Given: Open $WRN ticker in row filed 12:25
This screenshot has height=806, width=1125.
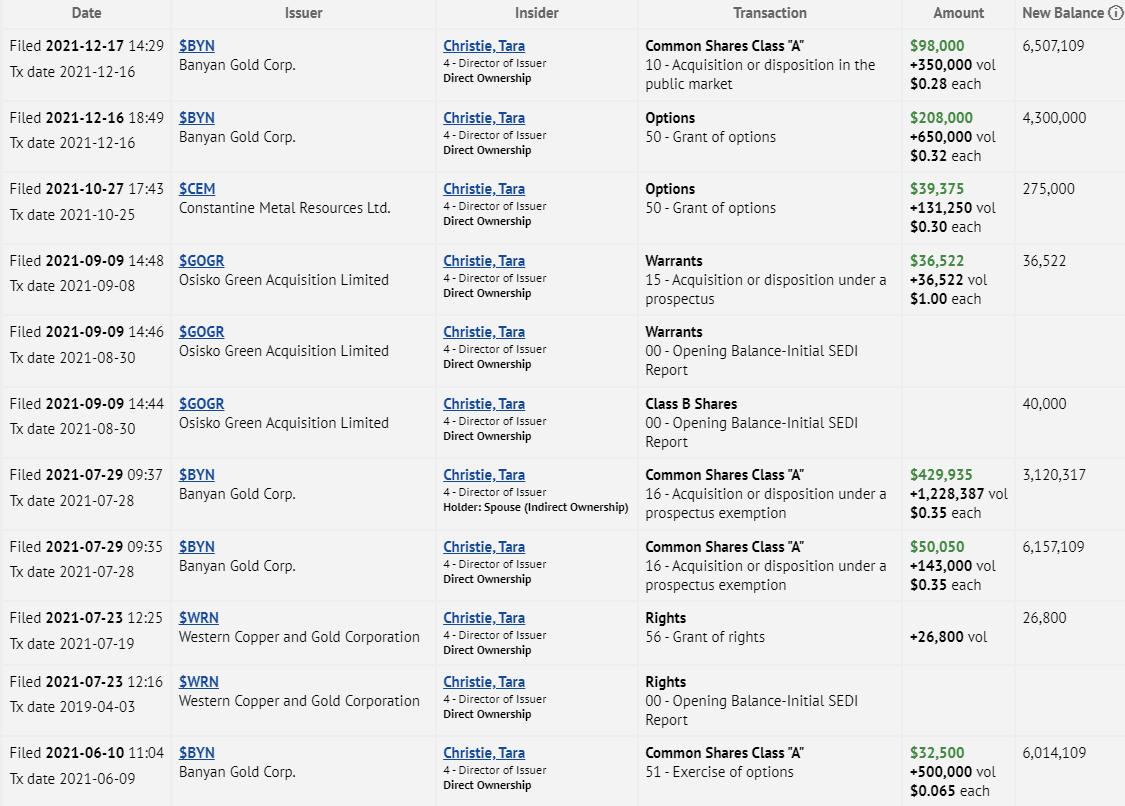Looking at the screenshot, I should pyautogui.click(x=199, y=617).
